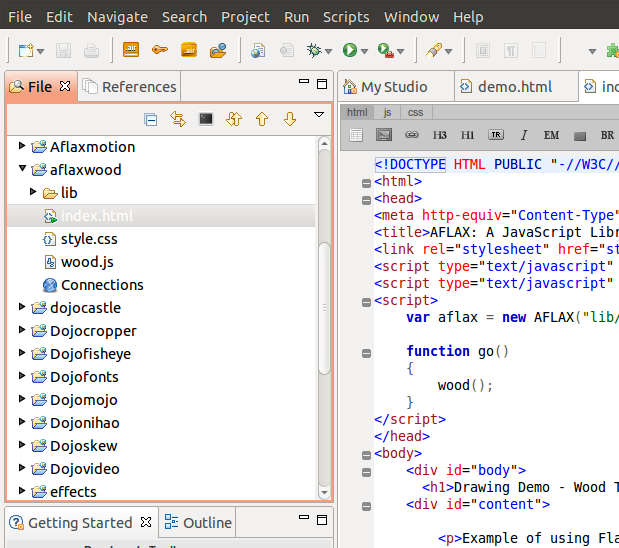Click the .air box export icon
This screenshot has height=548, width=619.
pyautogui.click(x=189, y=50)
